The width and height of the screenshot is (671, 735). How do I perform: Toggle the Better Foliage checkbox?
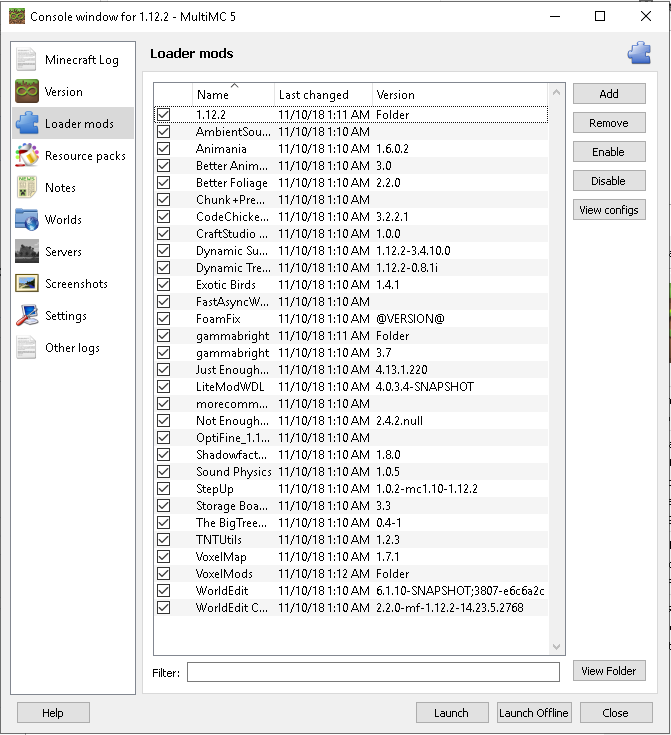tap(164, 182)
